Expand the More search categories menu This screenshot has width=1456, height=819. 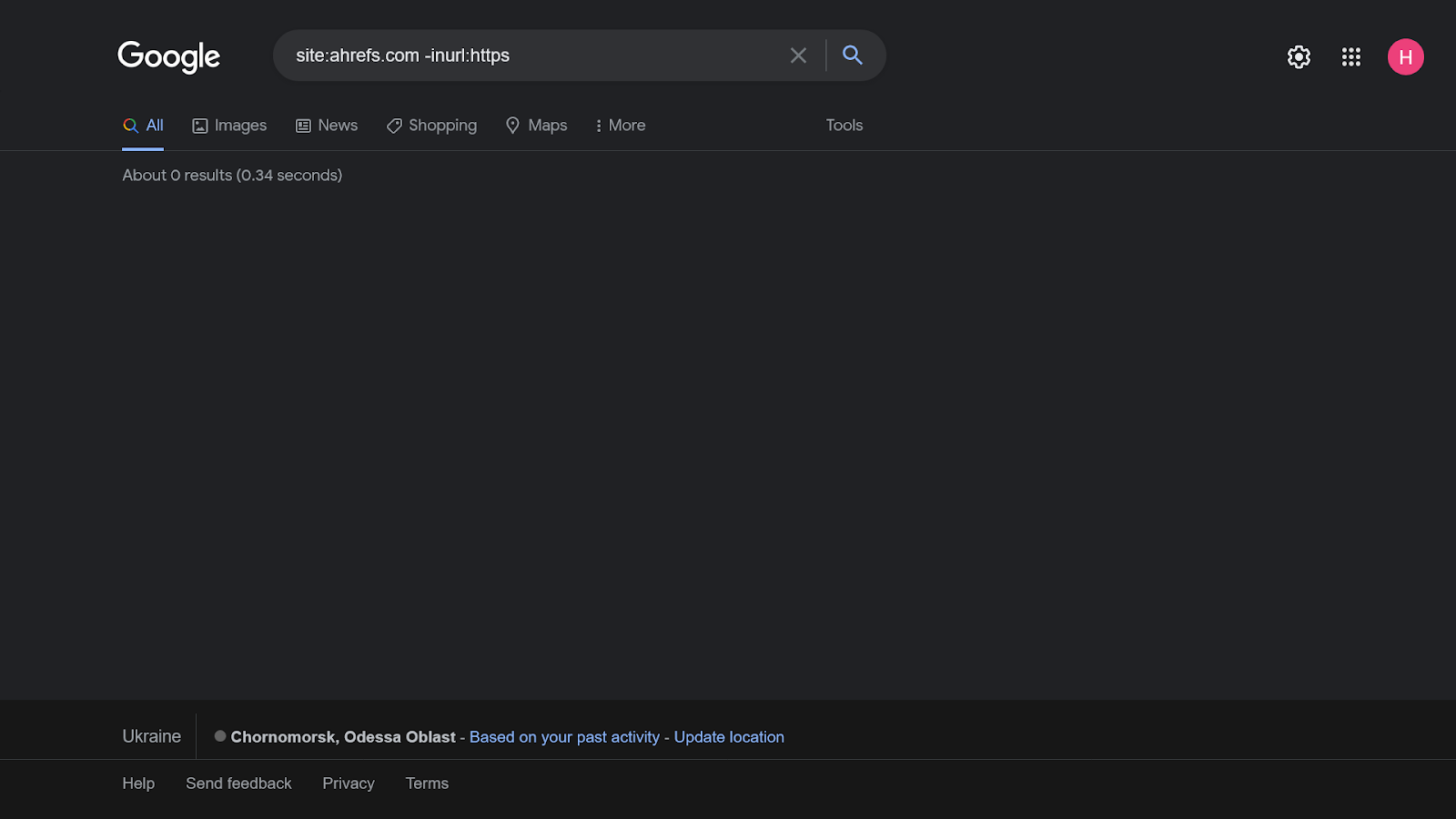click(x=621, y=126)
